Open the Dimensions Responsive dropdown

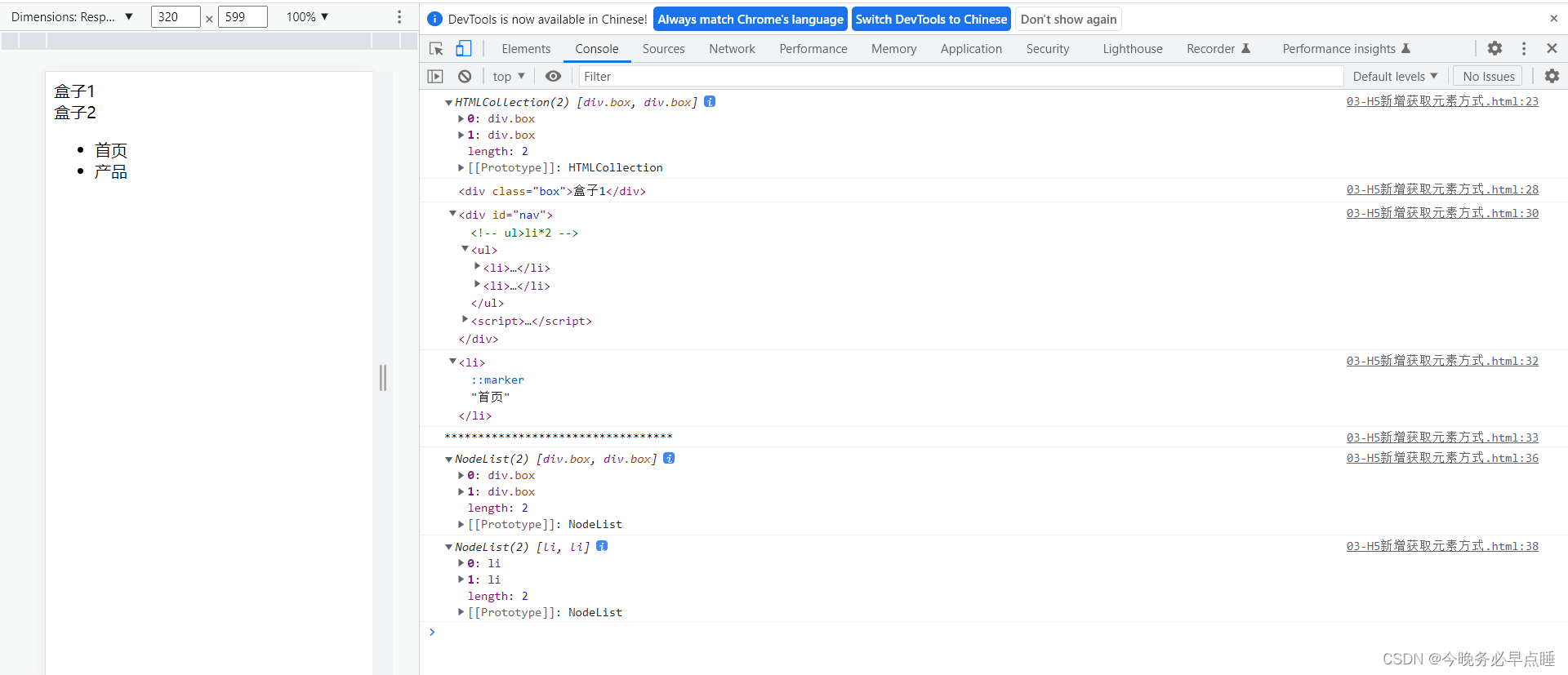(72, 17)
